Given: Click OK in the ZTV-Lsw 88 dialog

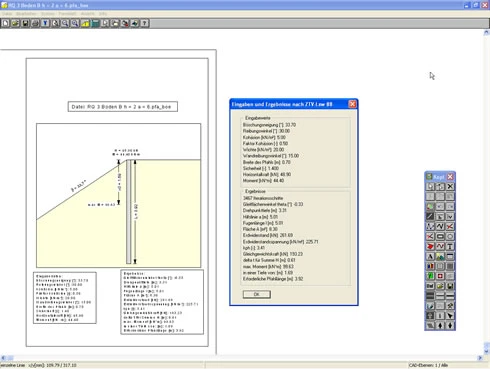Looking at the screenshot, I should pyautogui.click(x=257, y=294).
